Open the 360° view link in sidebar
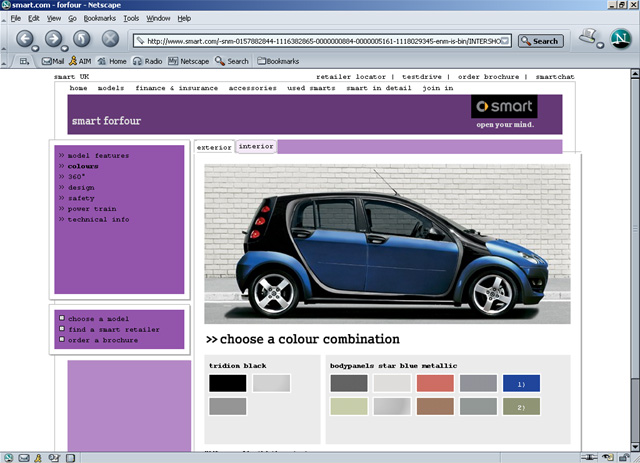This screenshot has width=640, height=463. point(77,177)
